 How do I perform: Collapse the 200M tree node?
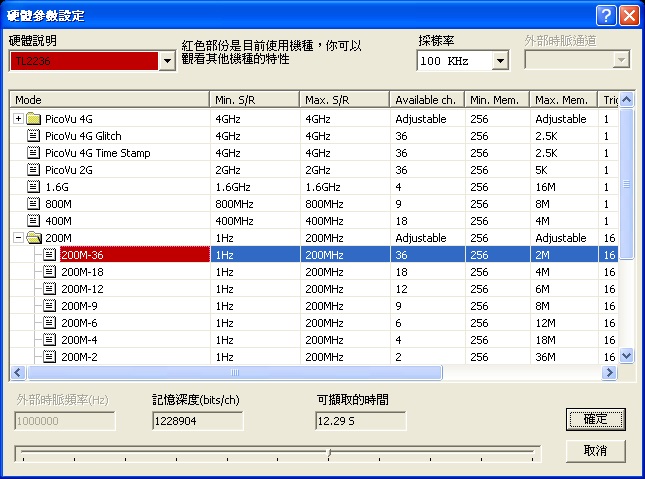18,237
